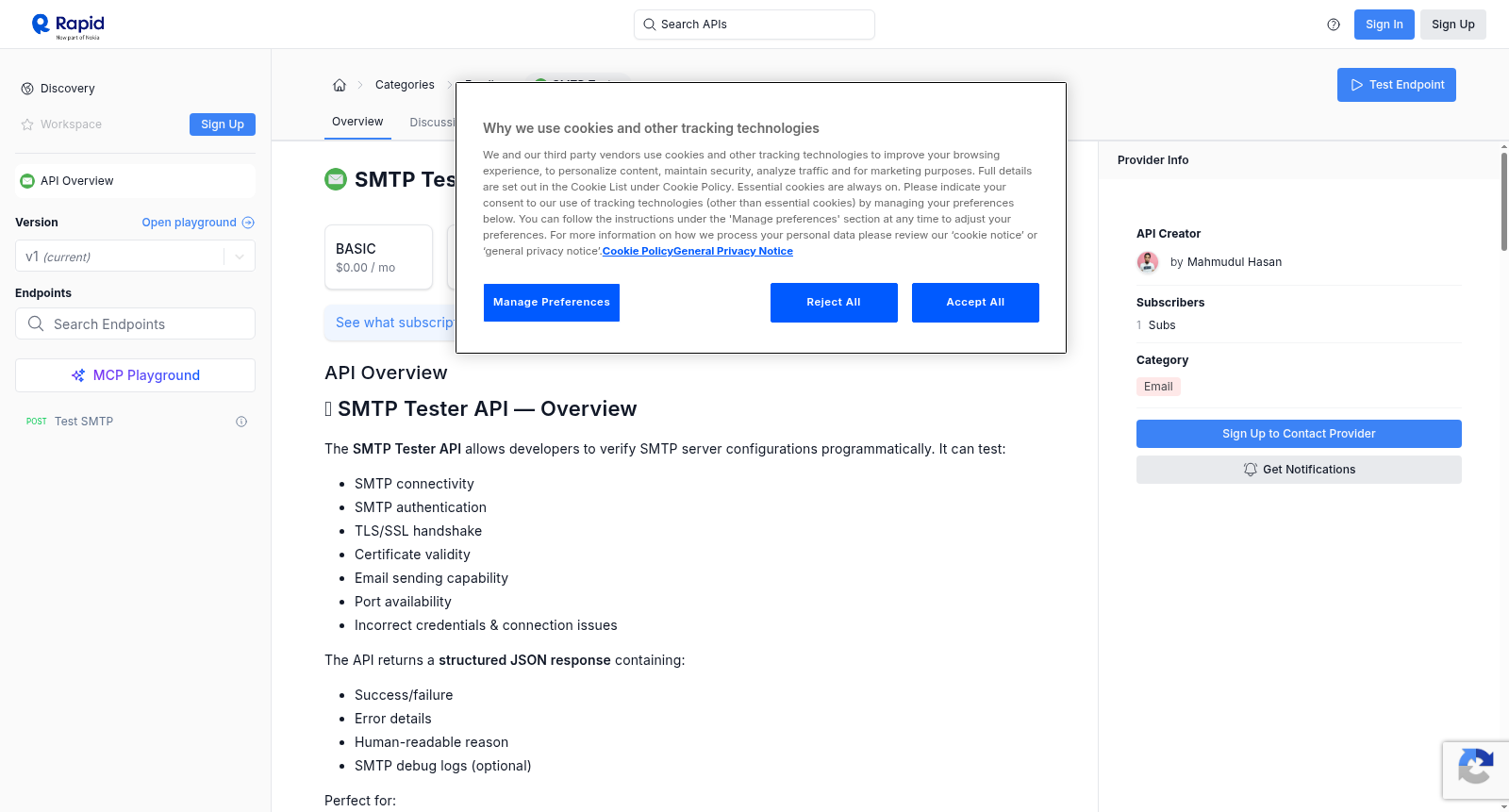The height and width of the screenshot is (812, 1509).
Task: Select the Discovery compass icon
Action: [x=27, y=89]
